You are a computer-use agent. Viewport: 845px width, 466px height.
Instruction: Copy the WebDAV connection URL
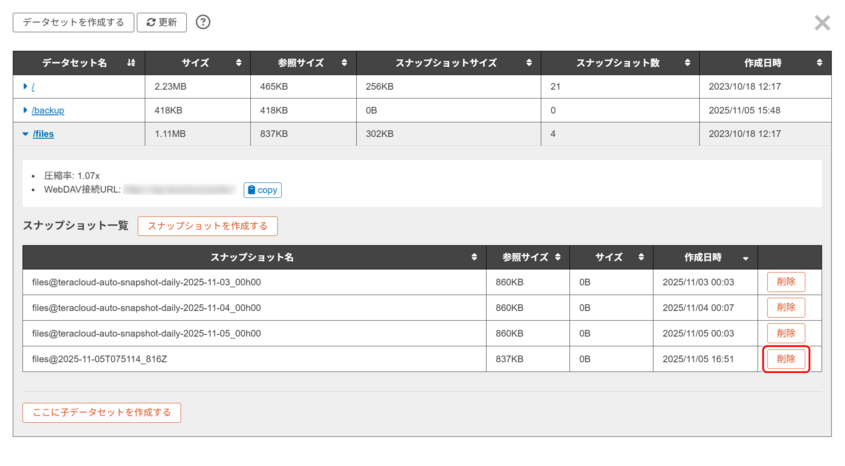(262, 189)
